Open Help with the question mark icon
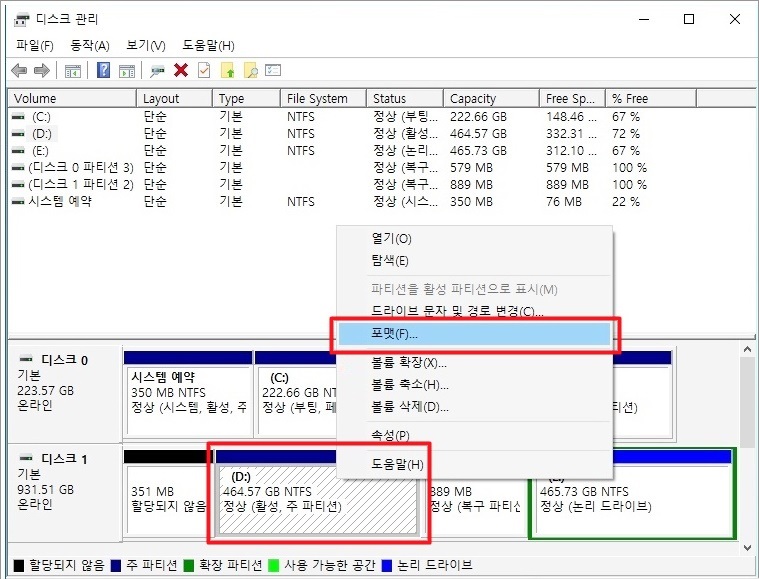The width and height of the screenshot is (759, 579). click(104, 71)
